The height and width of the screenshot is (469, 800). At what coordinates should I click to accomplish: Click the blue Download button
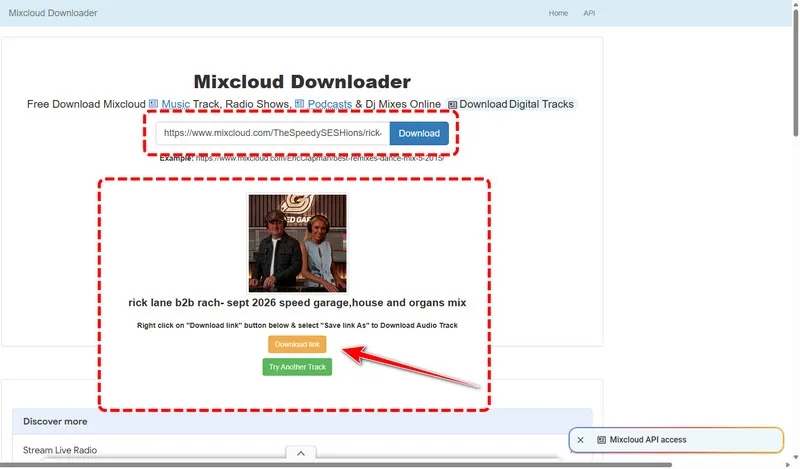(x=419, y=133)
